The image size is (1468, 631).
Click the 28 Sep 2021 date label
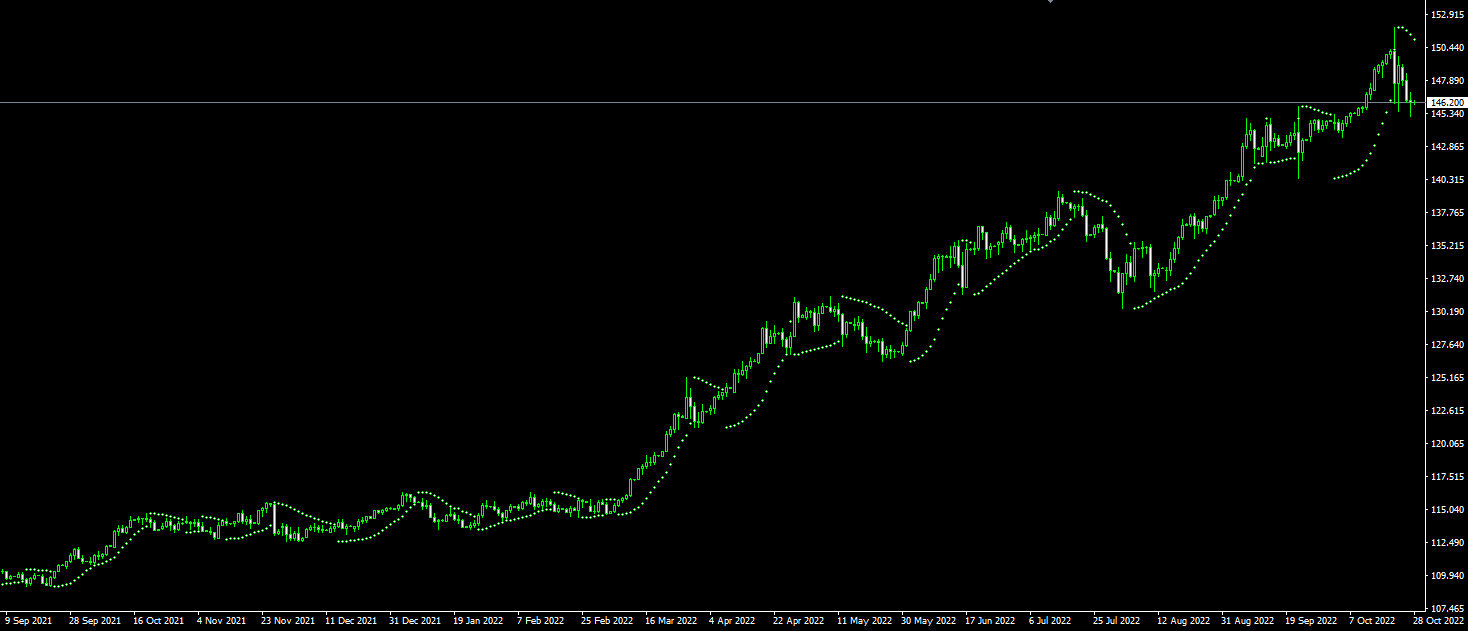pyautogui.click(x=94, y=621)
